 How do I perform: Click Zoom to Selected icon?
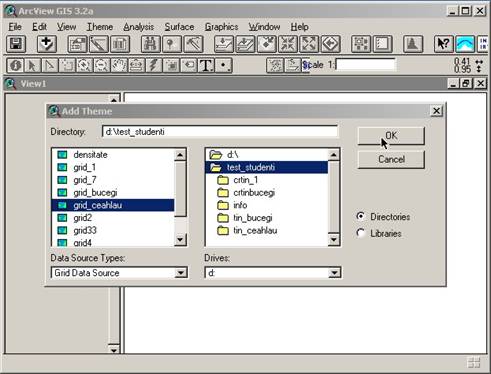point(266,44)
